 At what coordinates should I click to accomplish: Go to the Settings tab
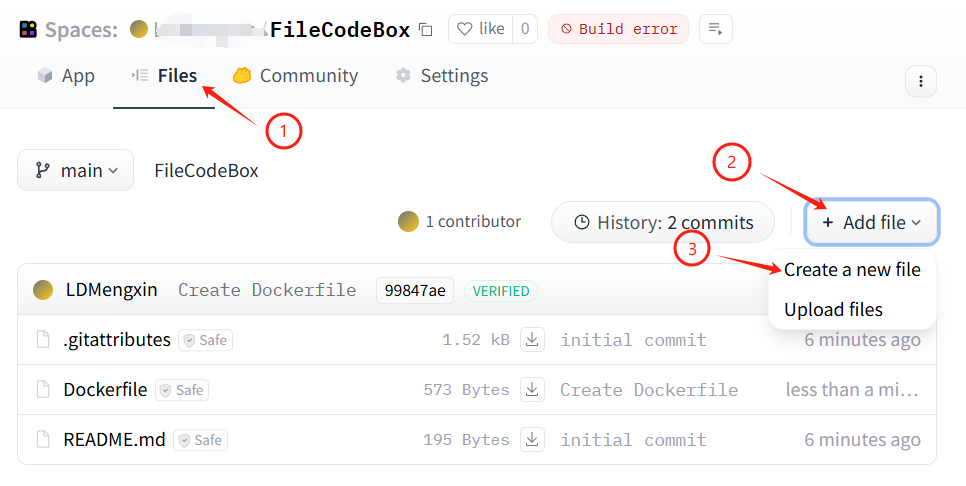[442, 76]
